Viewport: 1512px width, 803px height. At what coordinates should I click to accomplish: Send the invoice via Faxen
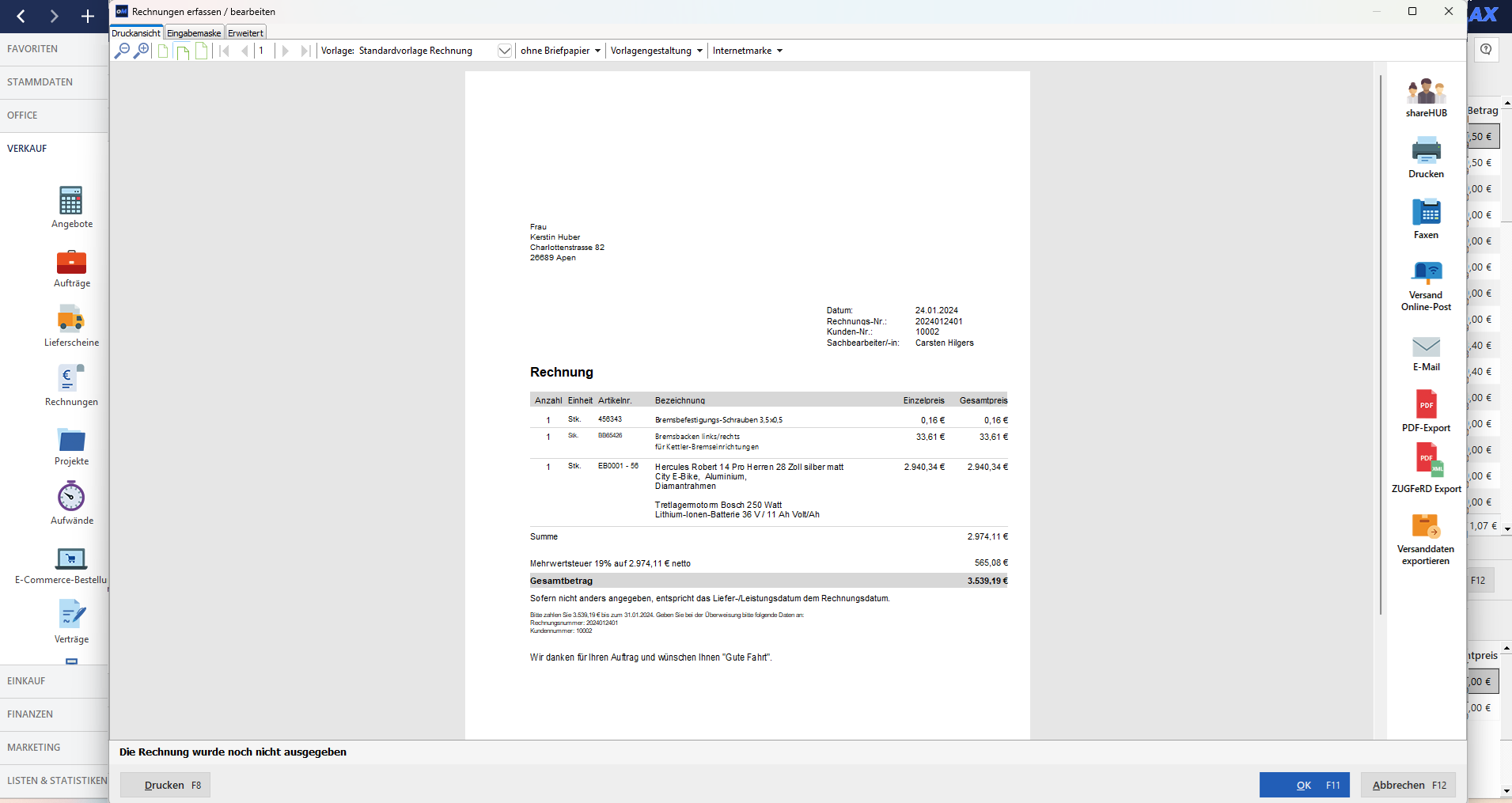pos(1426,219)
